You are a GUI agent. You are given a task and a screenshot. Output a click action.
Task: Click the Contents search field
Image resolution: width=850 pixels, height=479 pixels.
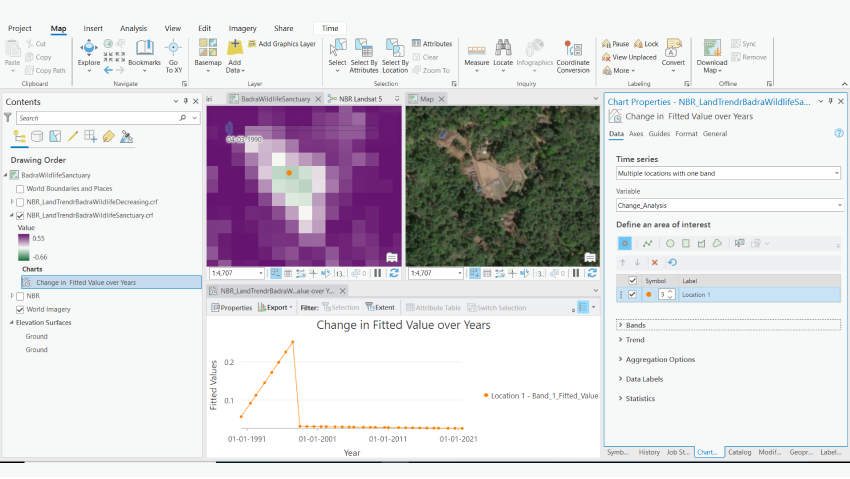95,118
